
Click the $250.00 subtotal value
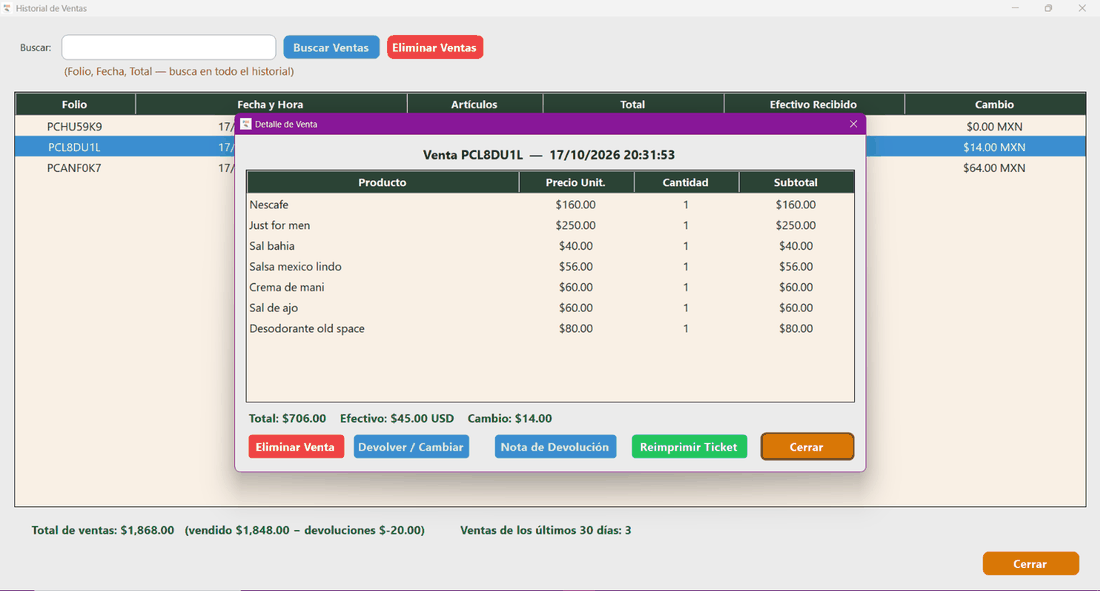tap(796, 225)
